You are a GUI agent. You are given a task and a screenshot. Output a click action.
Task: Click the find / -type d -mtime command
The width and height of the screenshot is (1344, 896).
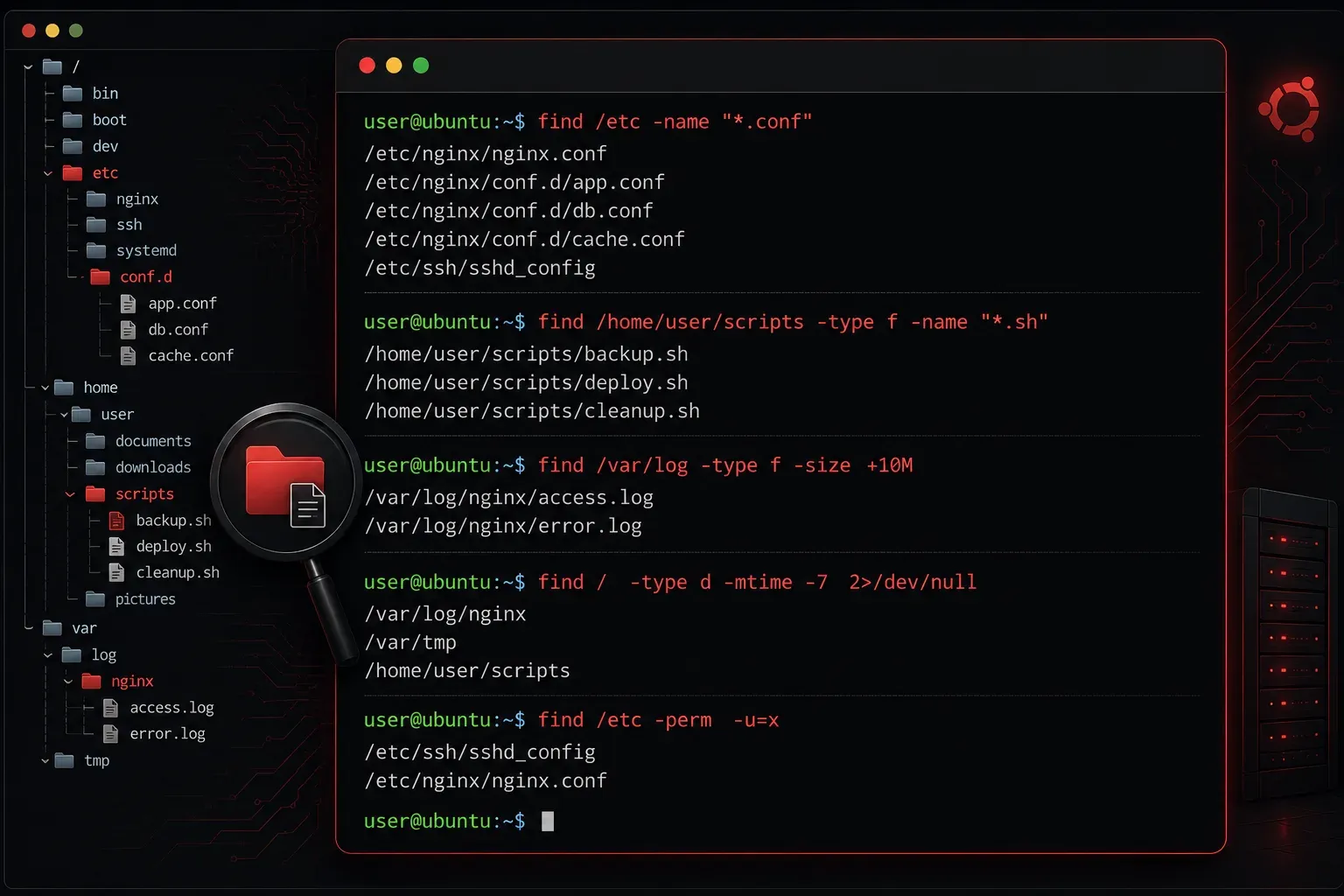[757, 582]
